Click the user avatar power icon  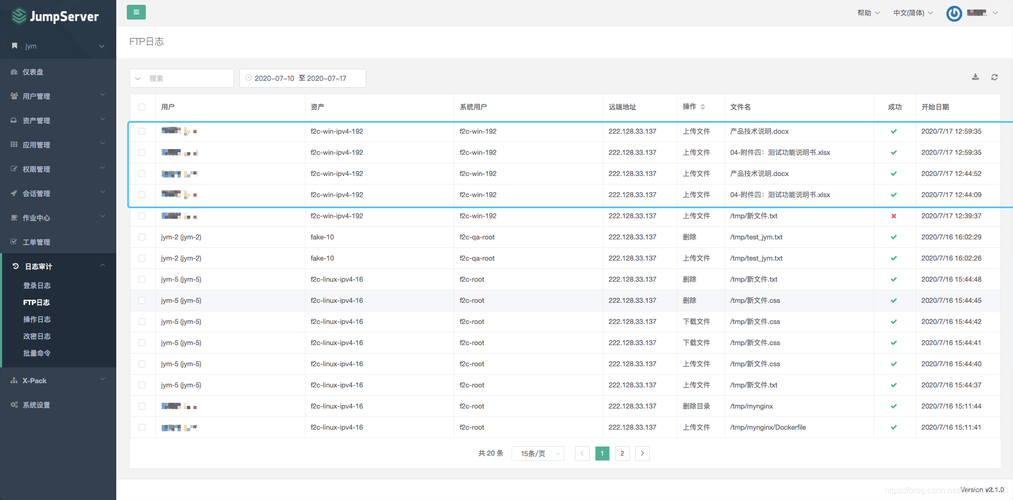tap(954, 14)
